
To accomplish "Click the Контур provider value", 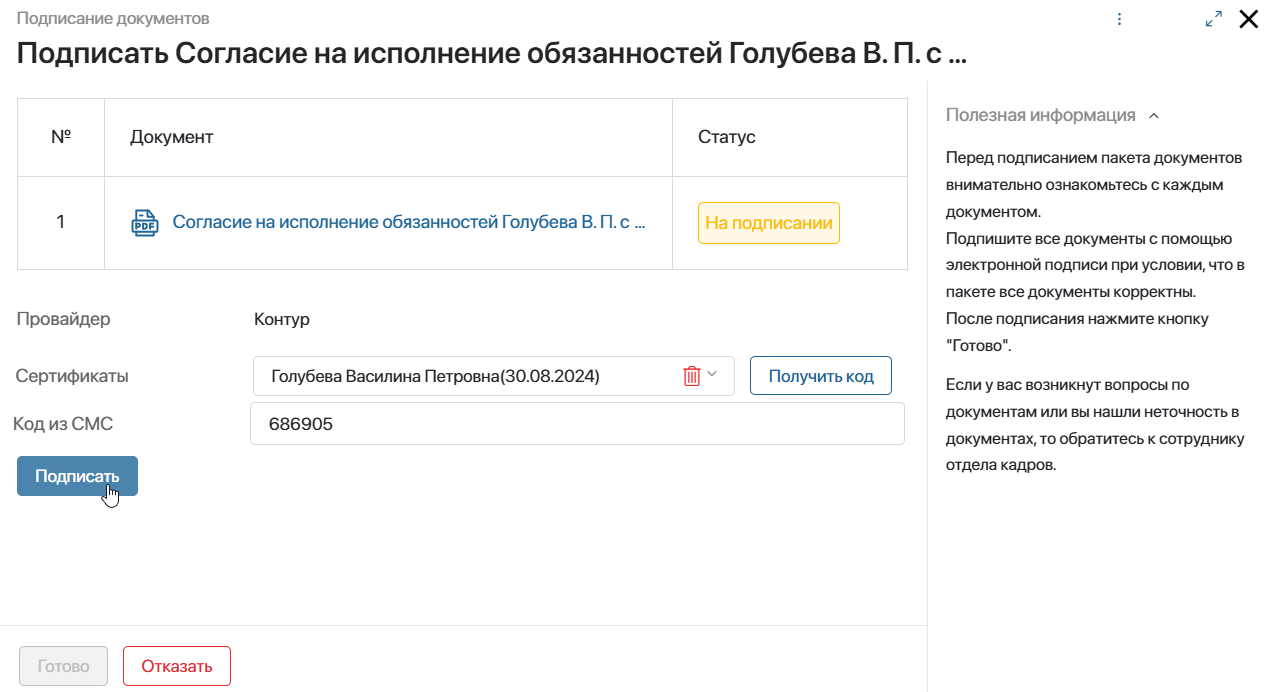I will (x=282, y=320).
